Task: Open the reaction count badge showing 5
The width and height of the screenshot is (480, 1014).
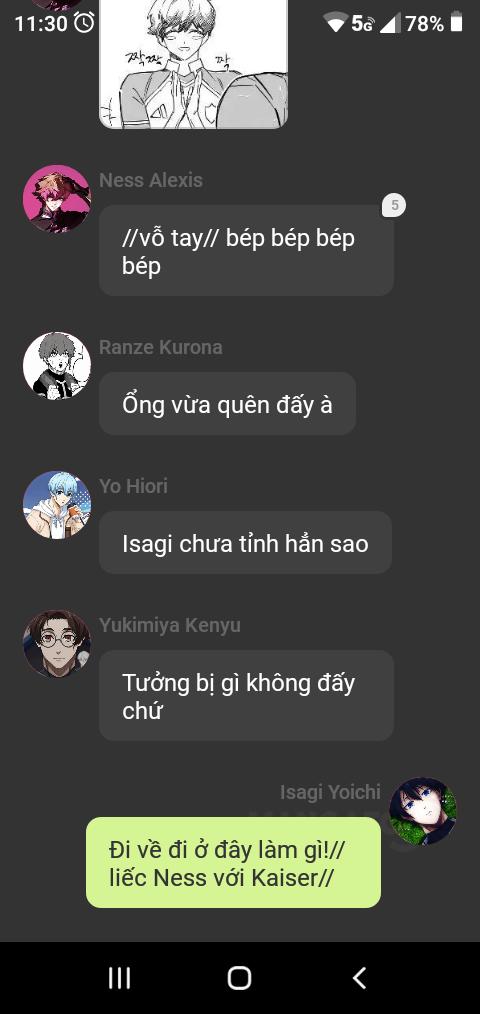Action: (x=394, y=206)
